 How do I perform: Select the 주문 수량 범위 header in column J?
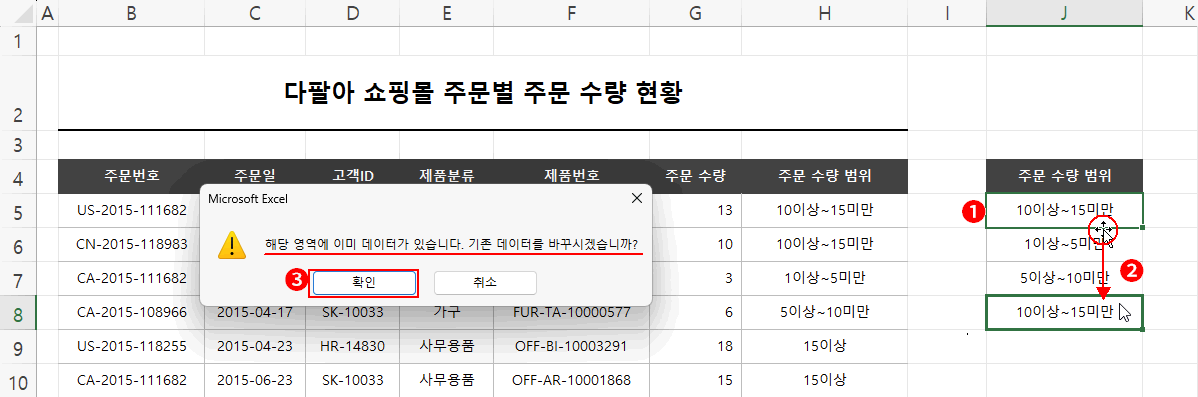click(x=1064, y=176)
